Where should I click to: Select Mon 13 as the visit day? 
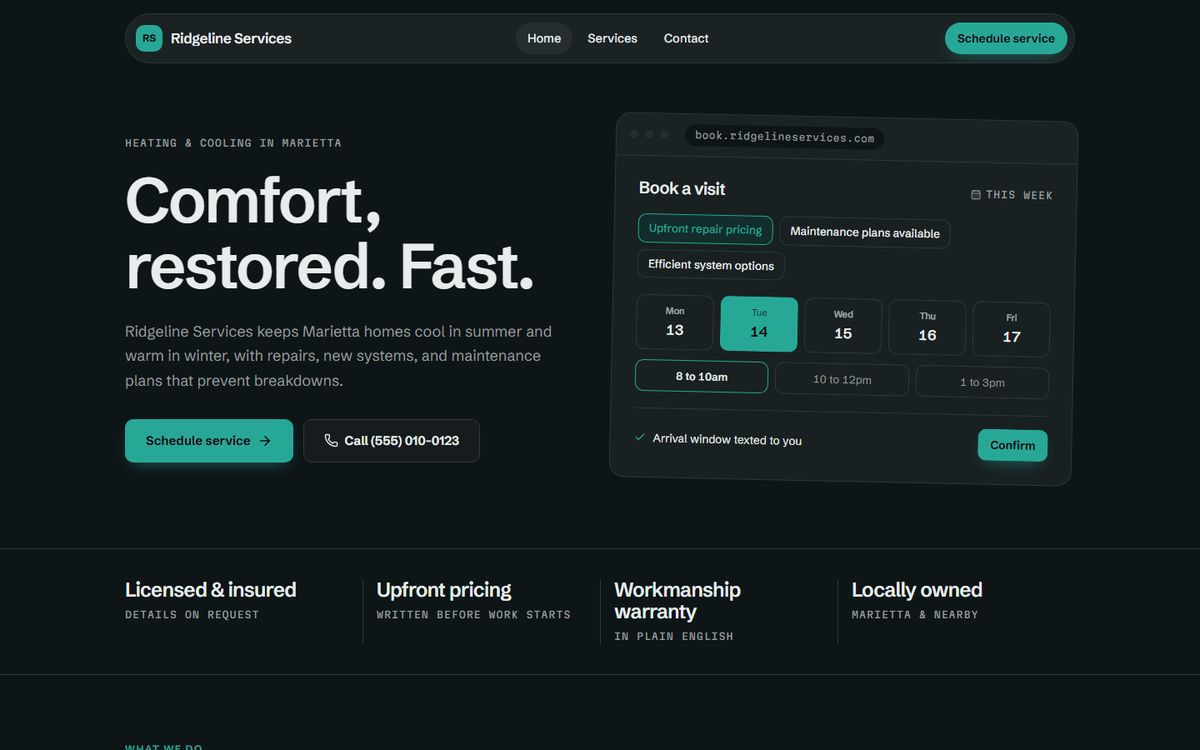click(675, 322)
